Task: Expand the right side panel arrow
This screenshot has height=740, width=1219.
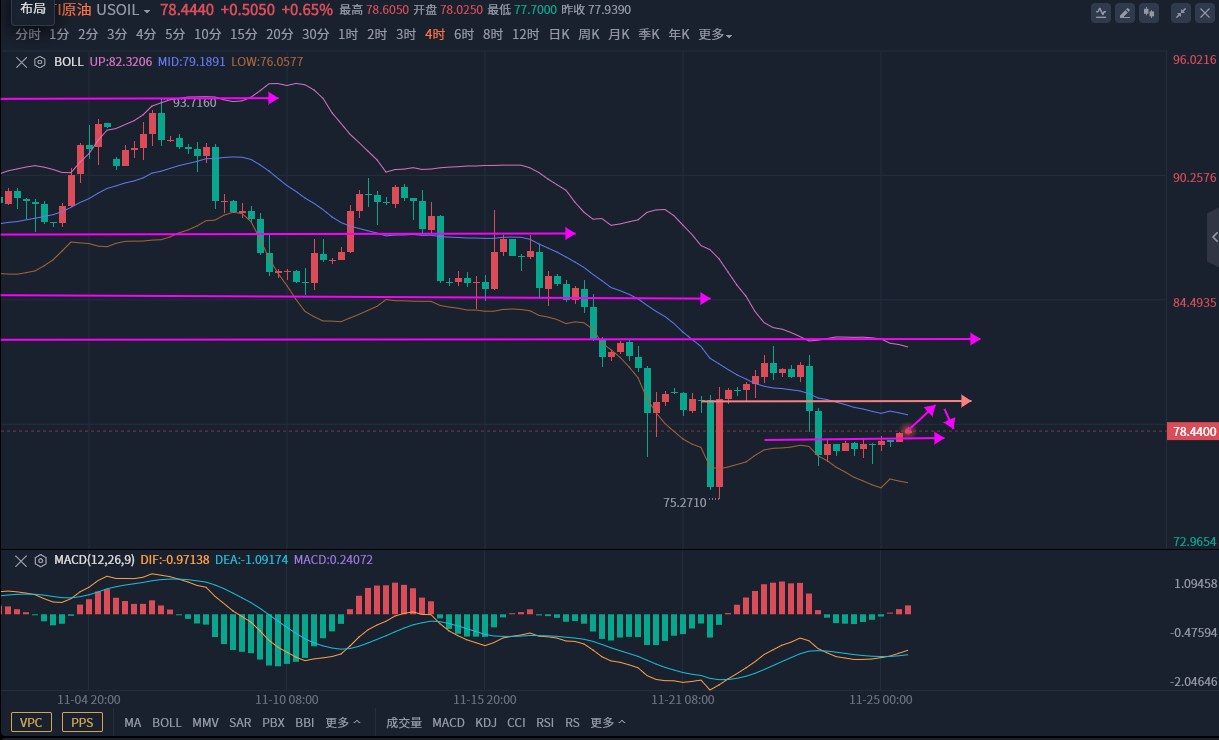Action: (x=1214, y=237)
